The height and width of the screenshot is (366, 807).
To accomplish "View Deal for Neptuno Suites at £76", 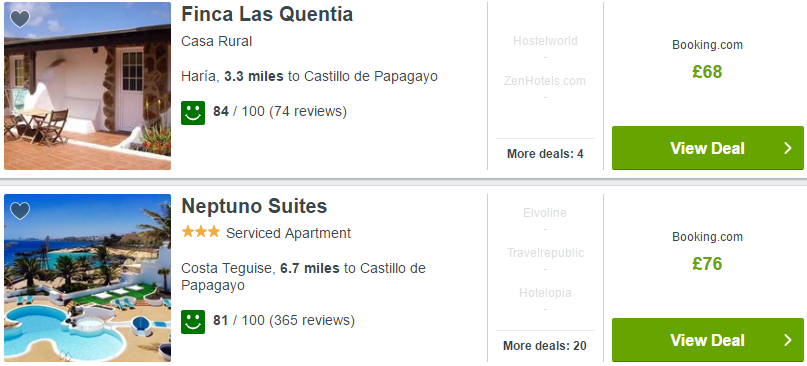I will 708,340.
